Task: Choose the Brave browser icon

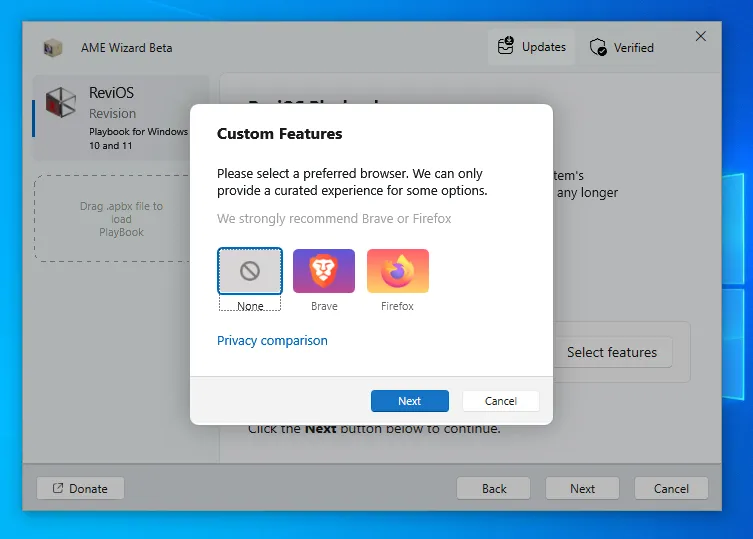Action: tap(324, 271)
